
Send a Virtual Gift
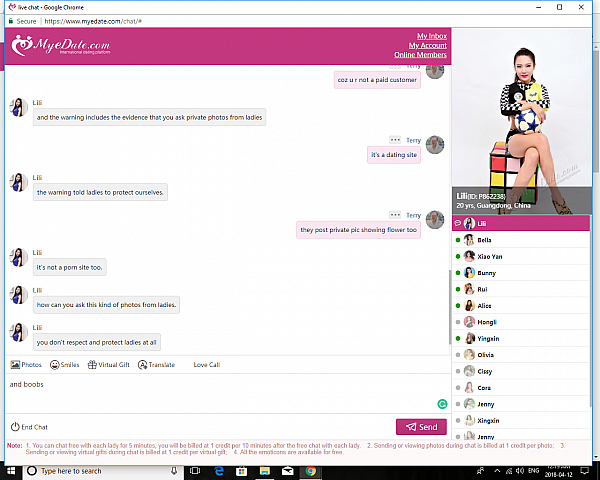[x=110, y=365]
